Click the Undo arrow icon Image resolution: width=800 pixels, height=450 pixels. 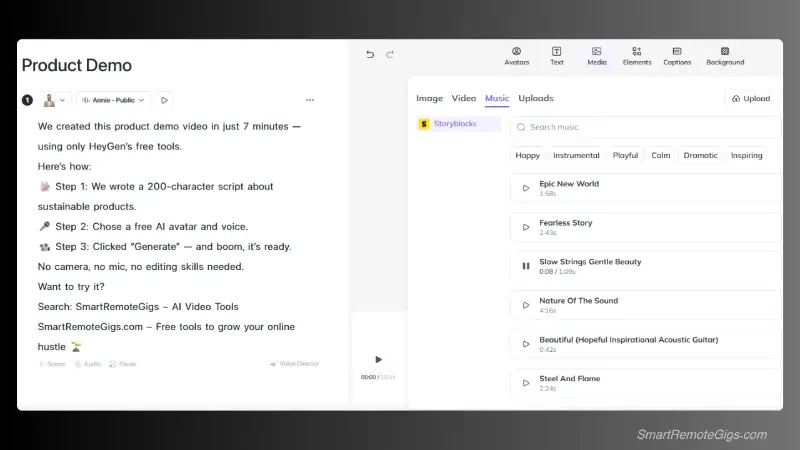point(370,54)
